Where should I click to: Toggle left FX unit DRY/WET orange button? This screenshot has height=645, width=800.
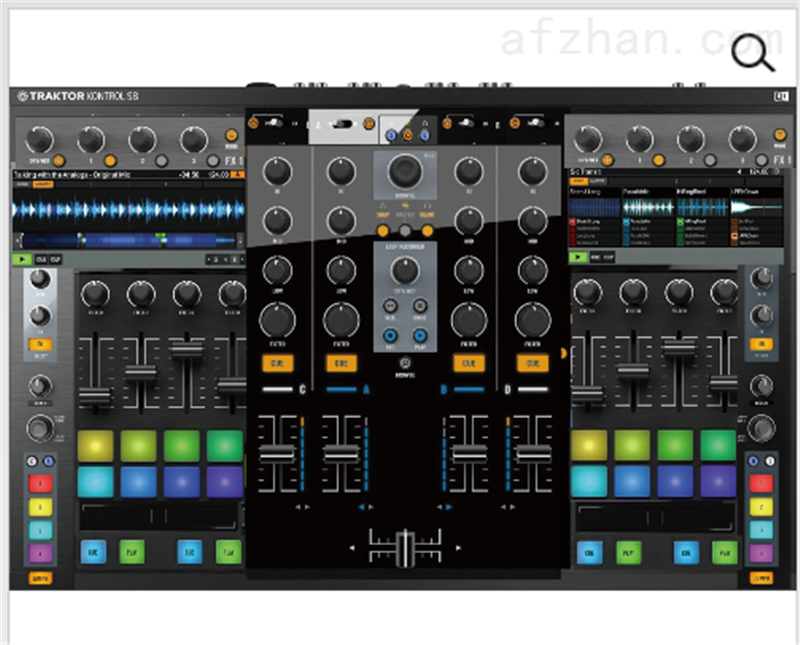pos(59,161)
